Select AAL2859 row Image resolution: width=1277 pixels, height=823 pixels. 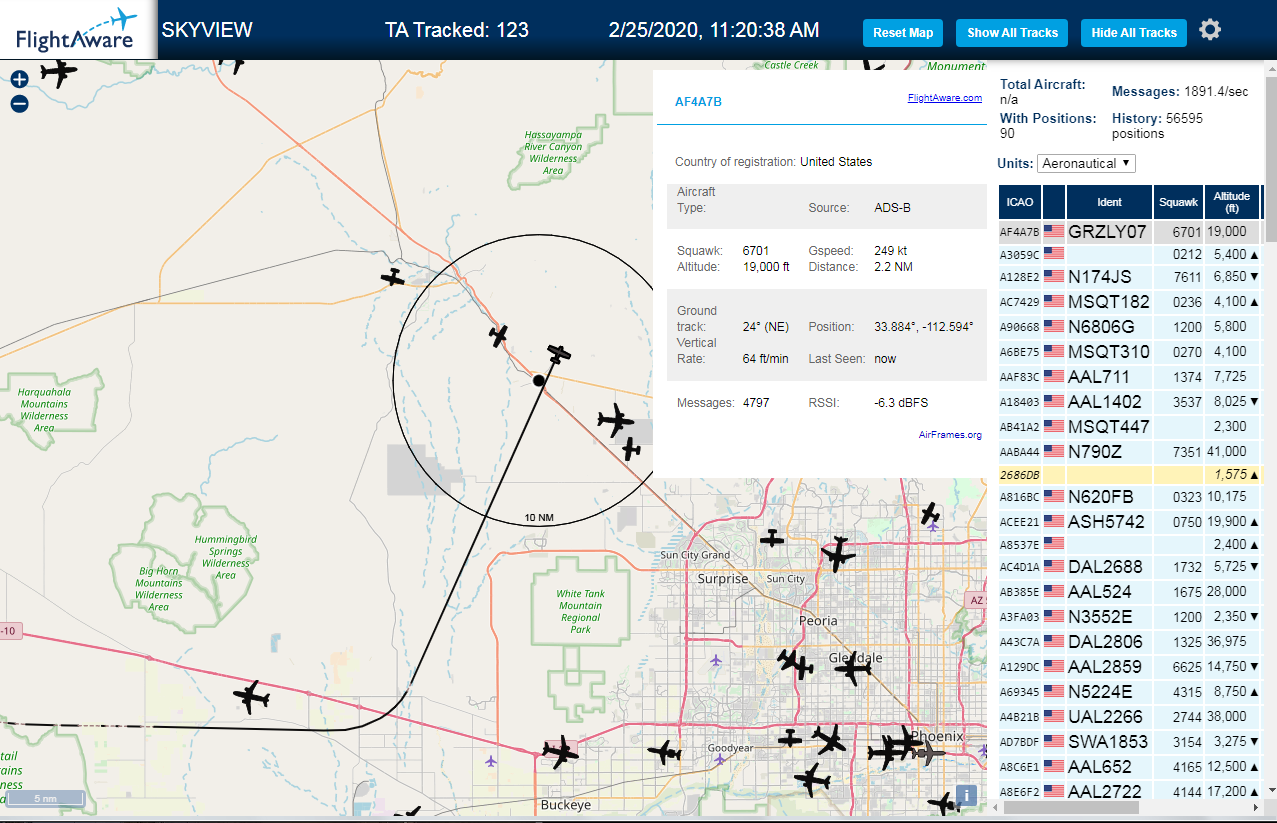1130,666
